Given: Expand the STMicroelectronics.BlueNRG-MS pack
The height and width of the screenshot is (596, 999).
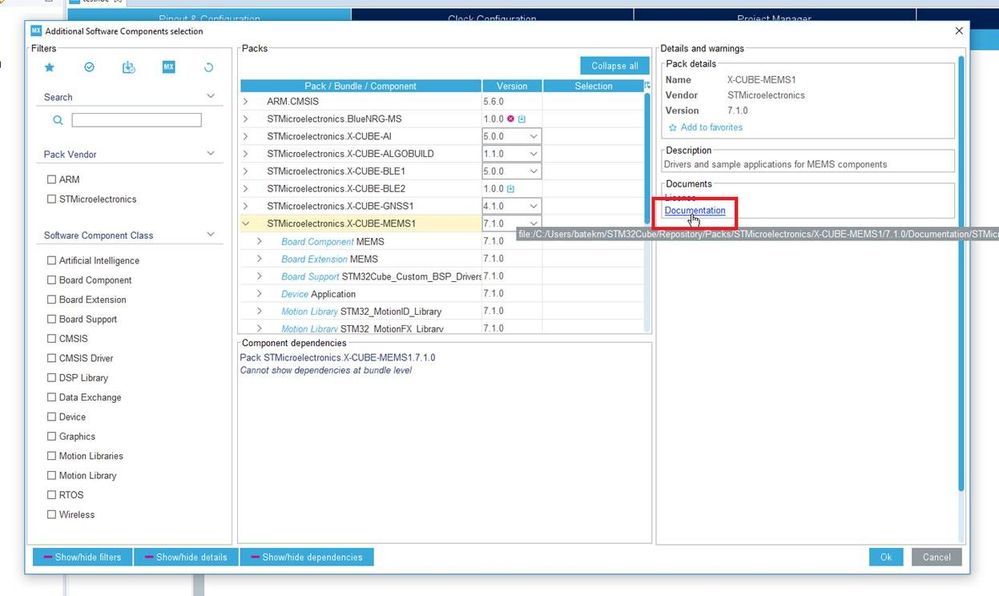Looking at the screenshot, I should tap(245, 119).
